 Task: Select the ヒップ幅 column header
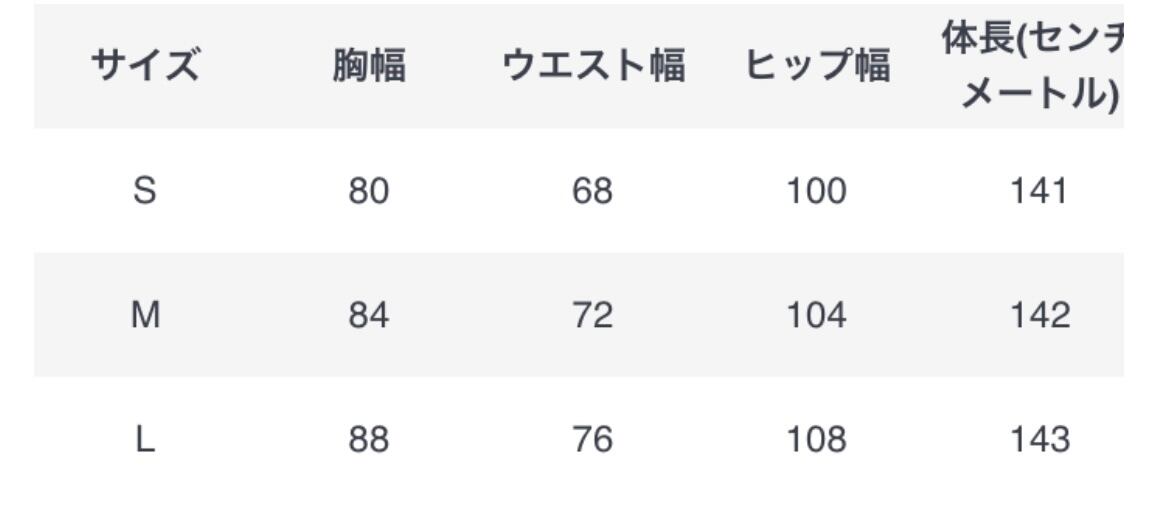(x=816, y=67)
